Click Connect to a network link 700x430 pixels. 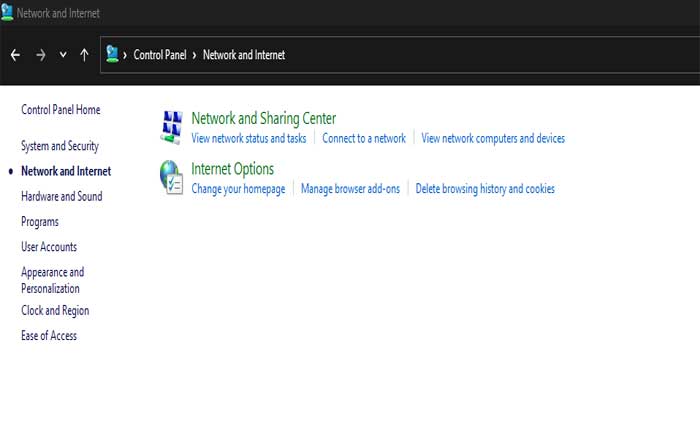tap(364, 139)
